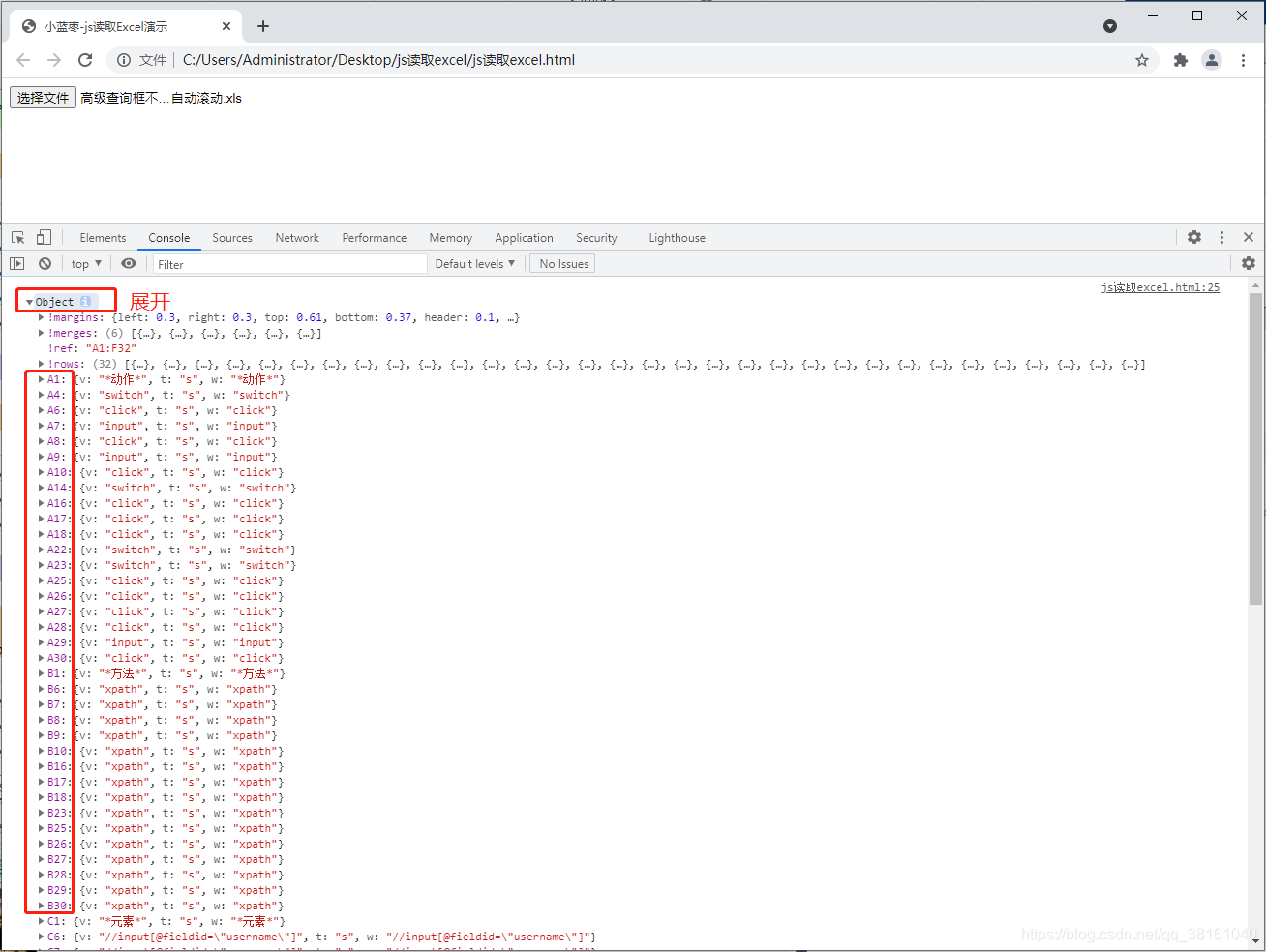This screenshot has width=1266, height=952.
Task: Close the DevTools panel
Action: 1249,237
